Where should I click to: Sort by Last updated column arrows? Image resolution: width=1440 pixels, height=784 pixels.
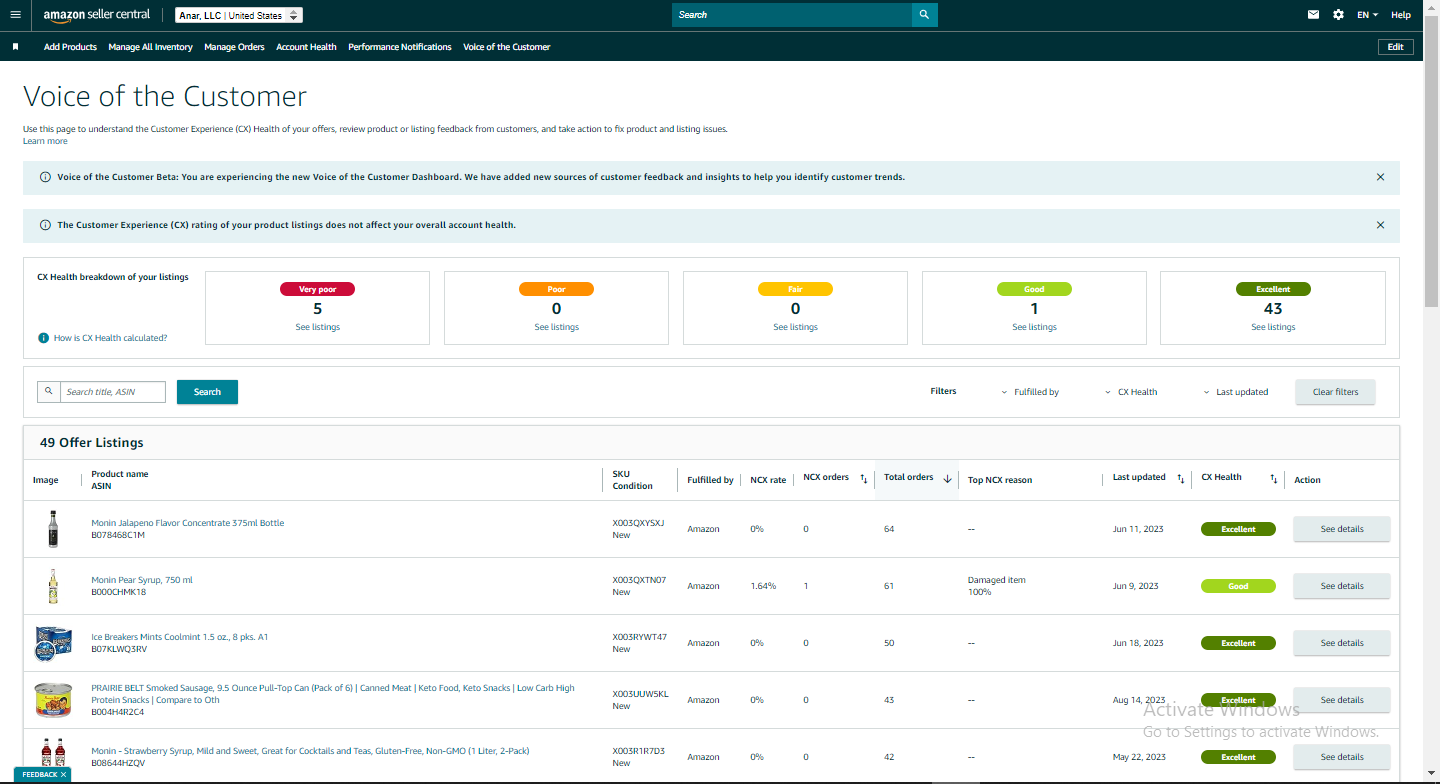coord(1181,479)
